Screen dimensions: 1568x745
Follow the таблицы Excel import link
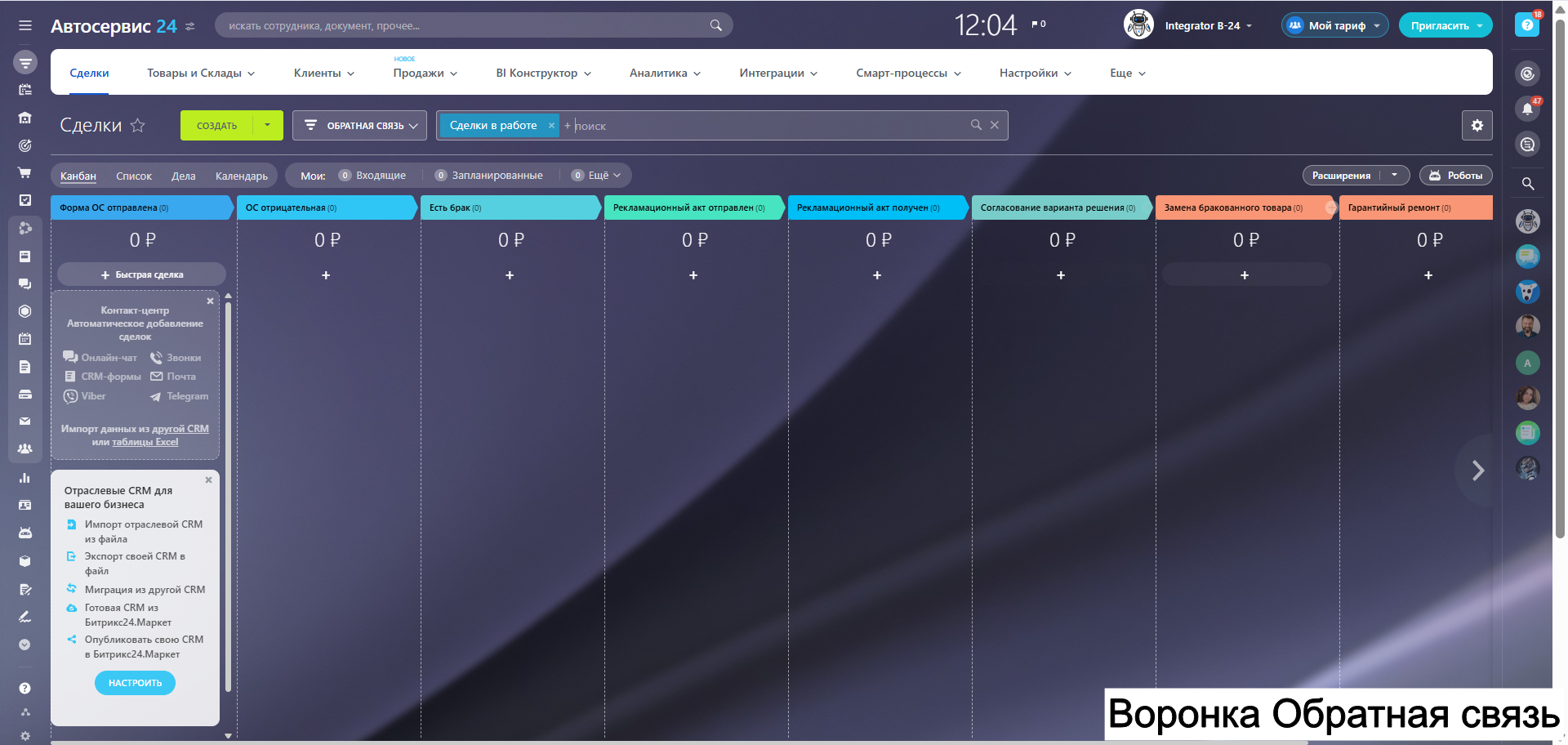tap(145, 442)
